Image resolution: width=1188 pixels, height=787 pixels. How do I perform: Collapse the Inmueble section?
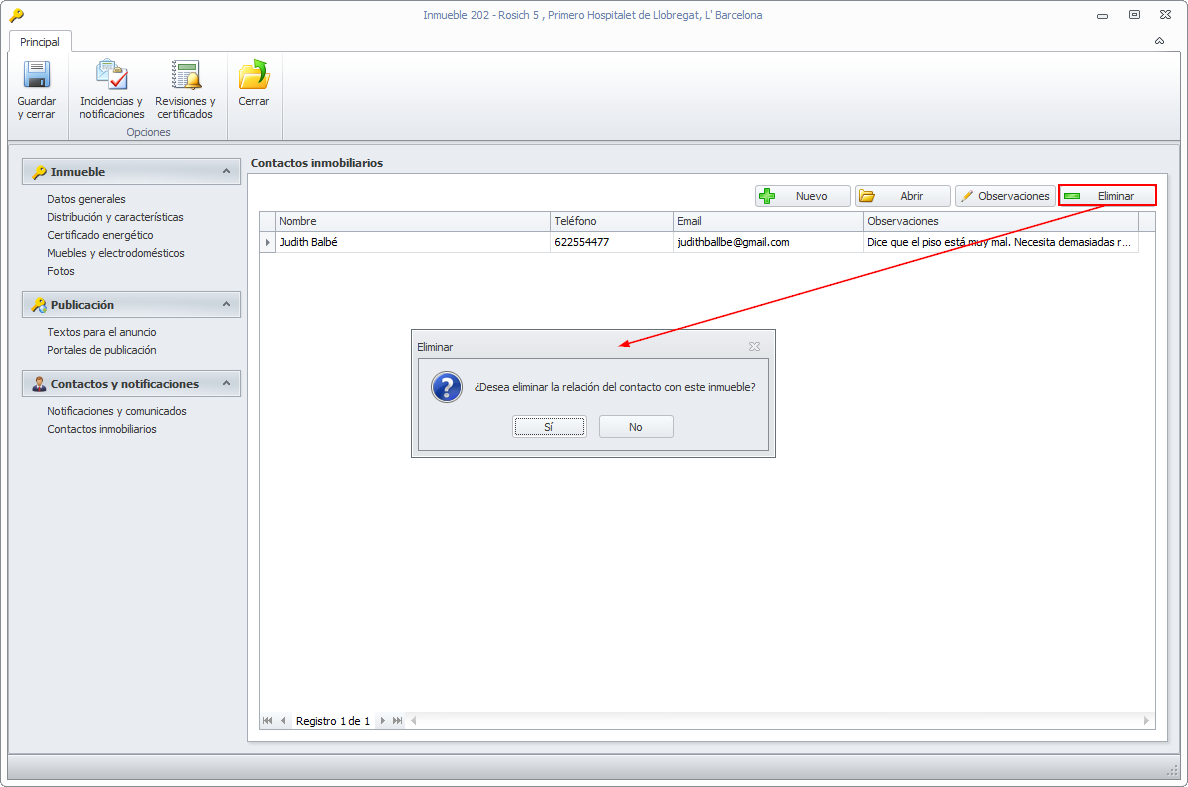226,172
